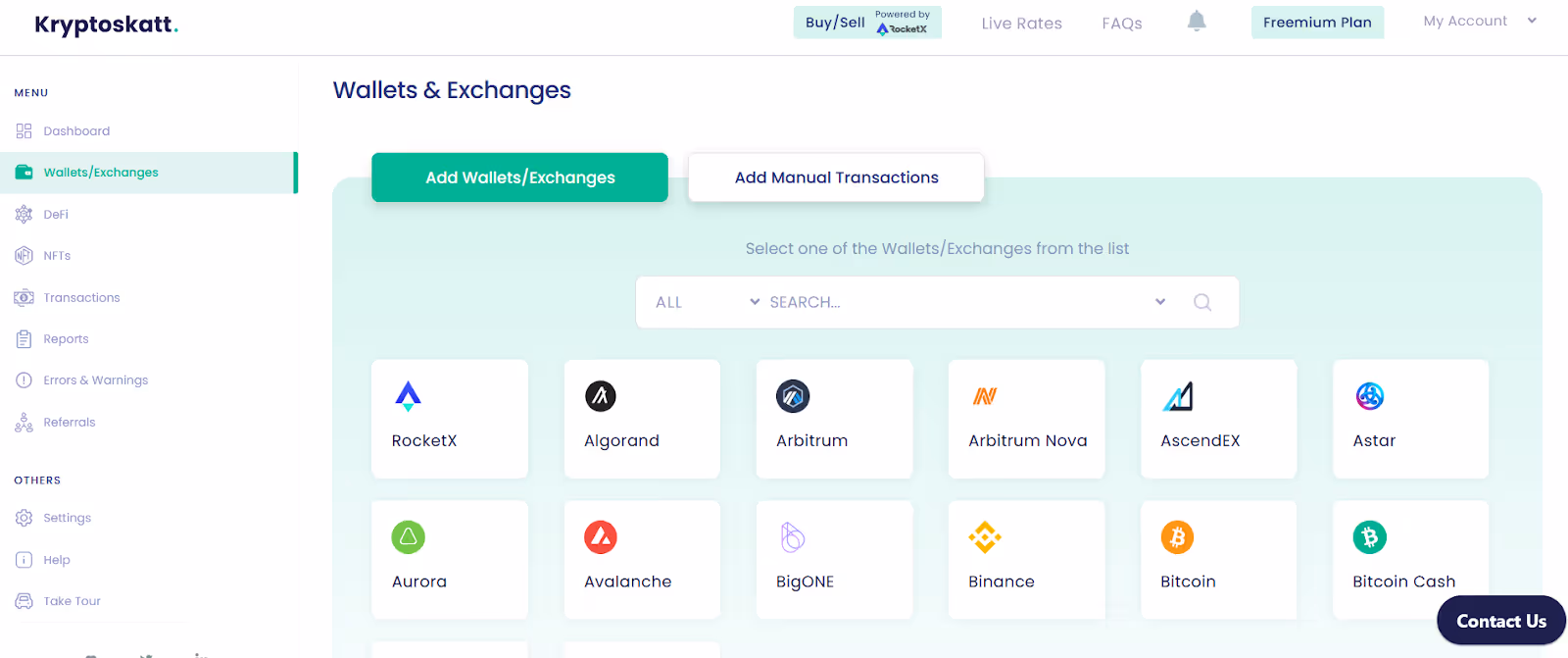Click the SEARCH input field
The height and width of the screenshot is (658, 1568).
(x=955, y=302)
